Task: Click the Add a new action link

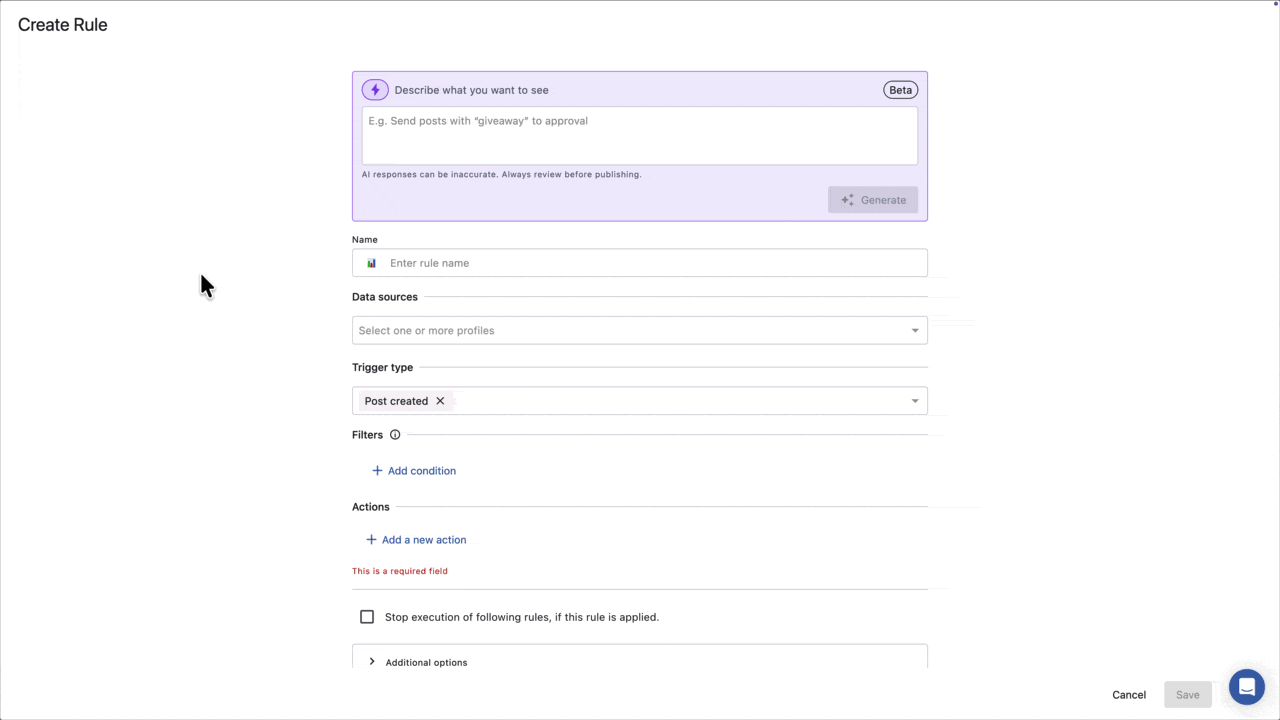Action: click(x=424, y=540)
